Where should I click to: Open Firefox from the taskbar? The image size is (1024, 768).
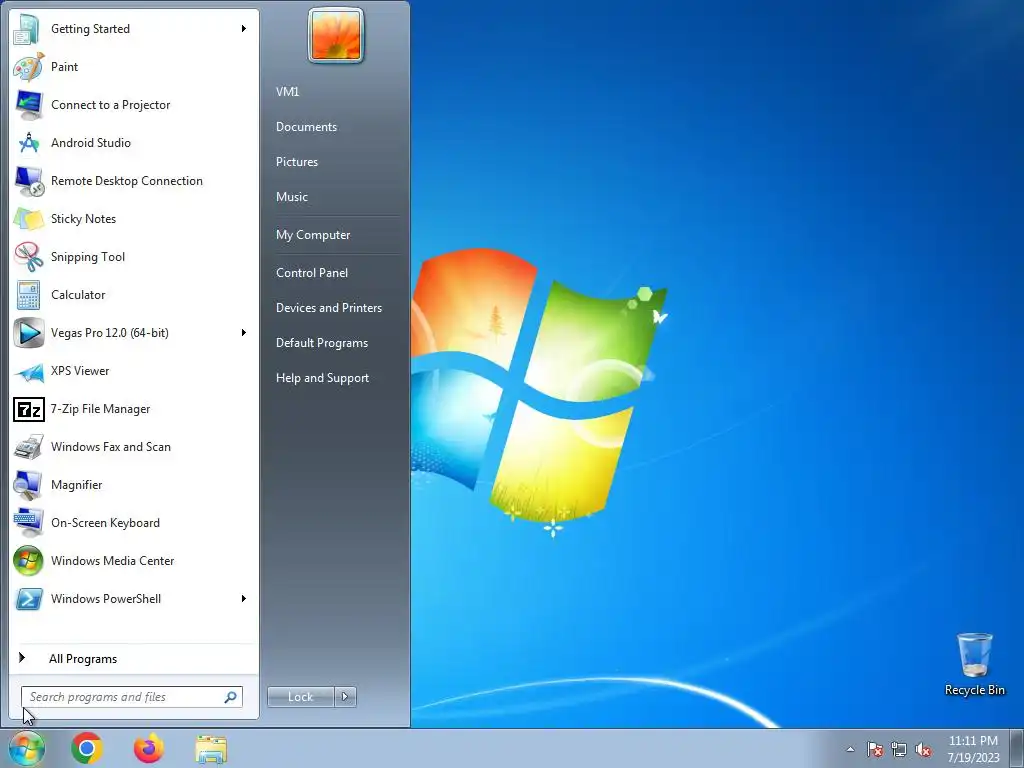(149, 748)
